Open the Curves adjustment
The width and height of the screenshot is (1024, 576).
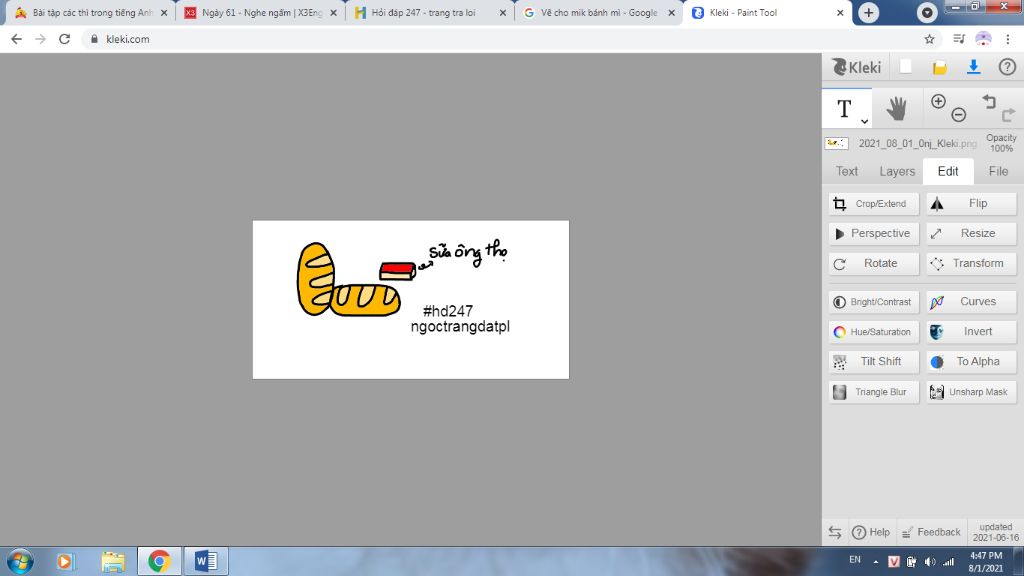tap(971, 302)
